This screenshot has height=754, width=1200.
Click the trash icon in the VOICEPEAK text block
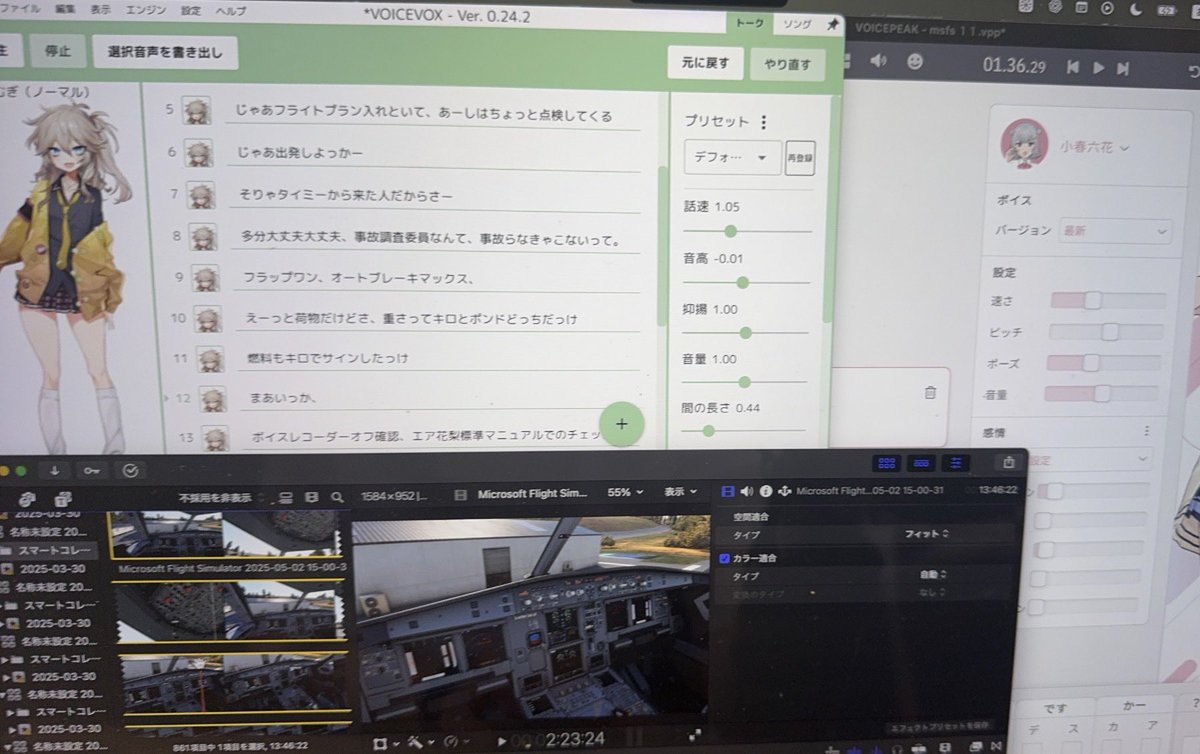click(930, 393)
